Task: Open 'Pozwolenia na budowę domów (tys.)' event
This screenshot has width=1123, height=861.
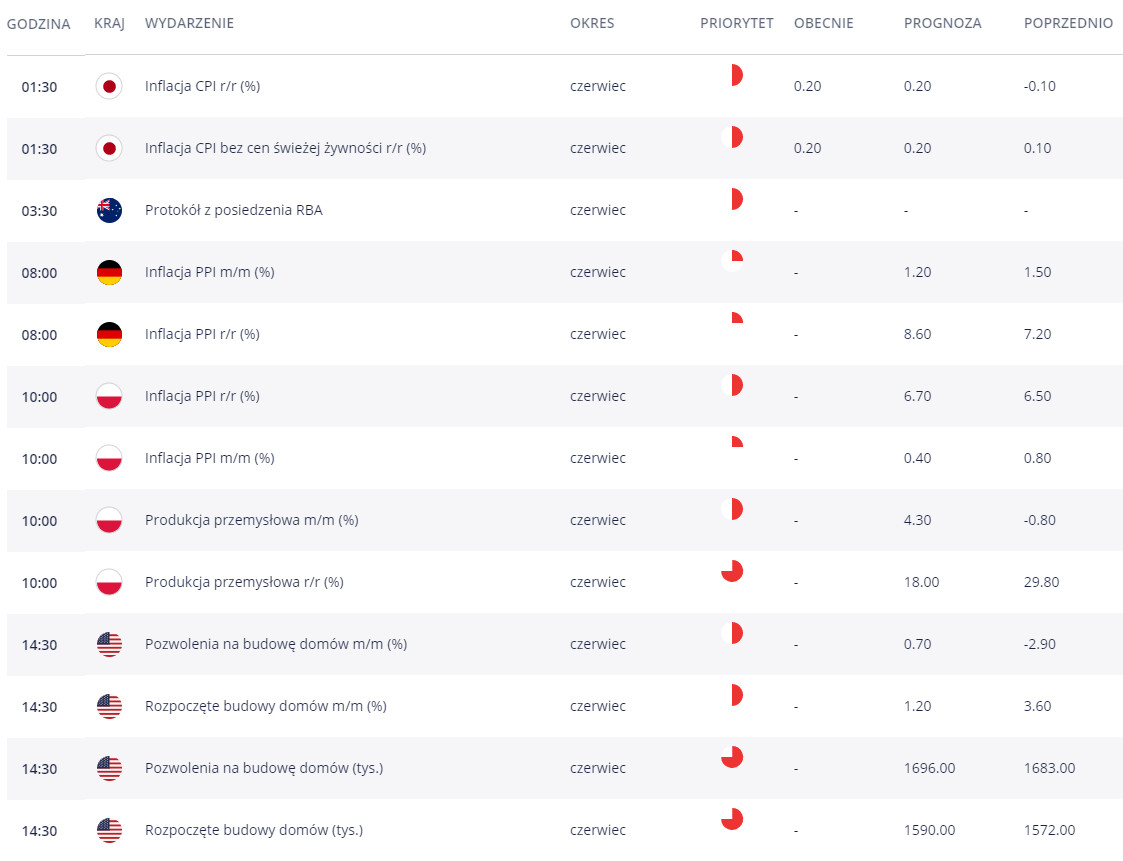Action: click(x=264, y=768)
